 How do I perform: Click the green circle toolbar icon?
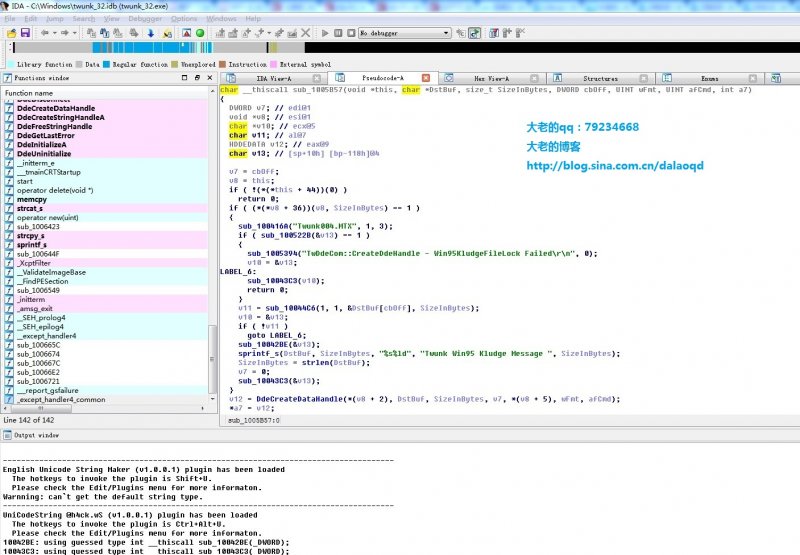coord(200,33)
